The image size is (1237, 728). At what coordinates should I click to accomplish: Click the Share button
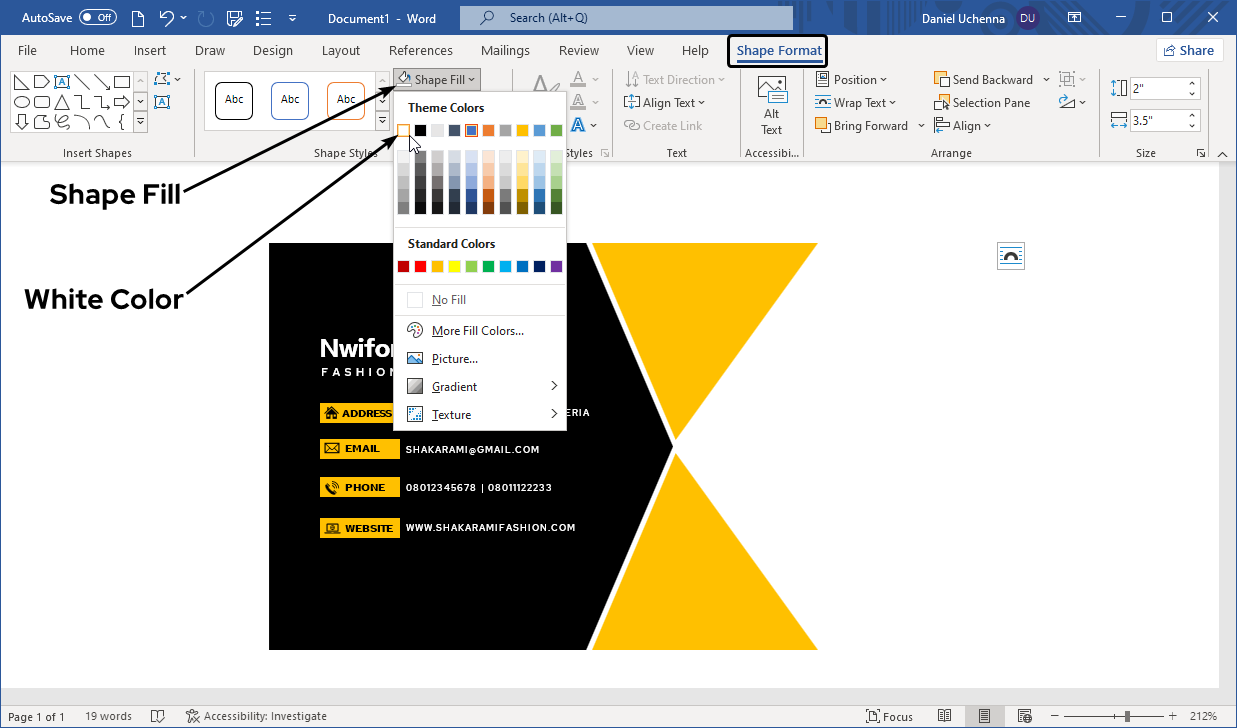point(1189,51)
